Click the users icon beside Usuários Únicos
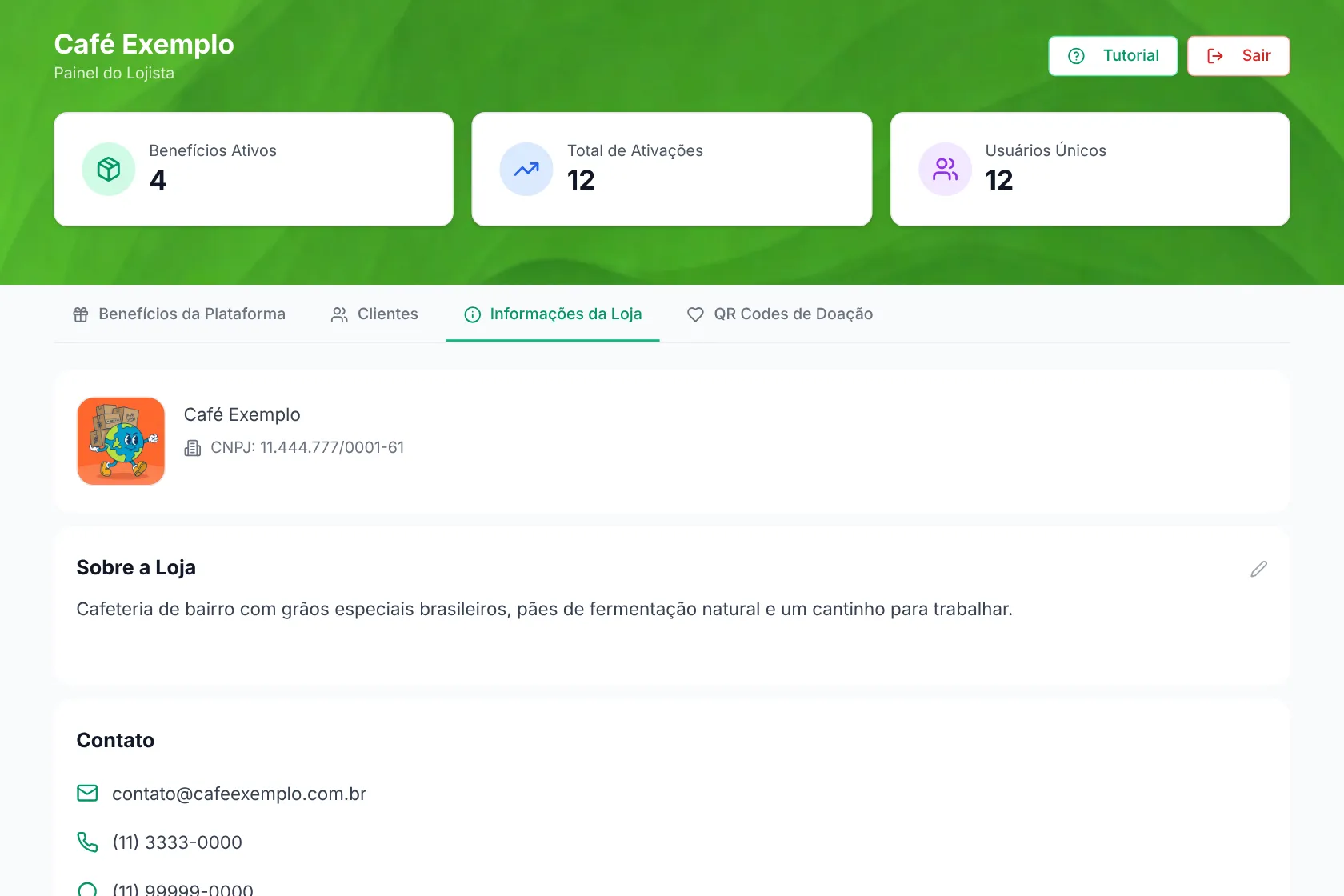 pos(945,169)
